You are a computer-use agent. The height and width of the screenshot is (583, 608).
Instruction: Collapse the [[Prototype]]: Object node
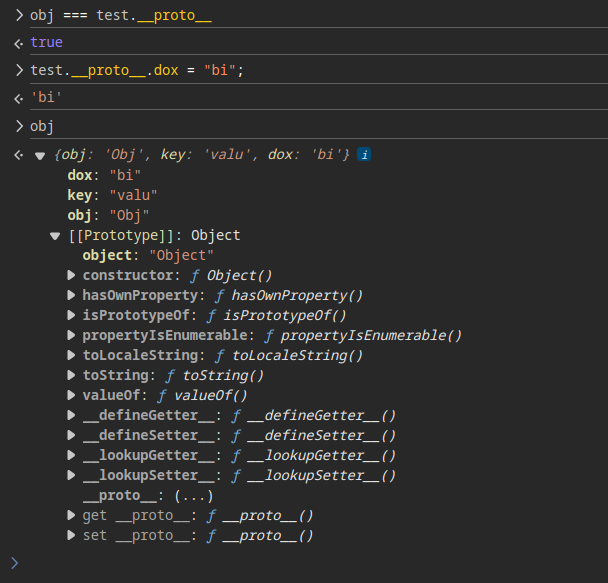55,236
